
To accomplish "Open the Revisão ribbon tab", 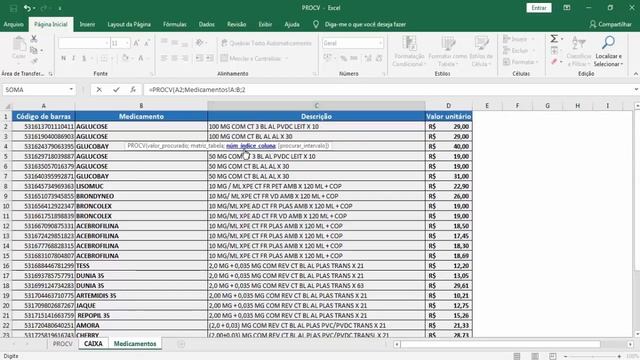I will (x=236, y=24).
